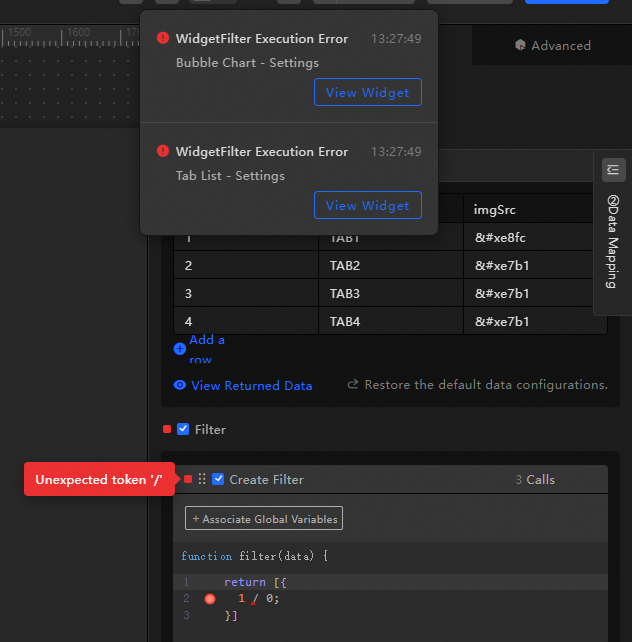
Task: Select imgSrc cell in TAB4 row
Action: (535, 321)
